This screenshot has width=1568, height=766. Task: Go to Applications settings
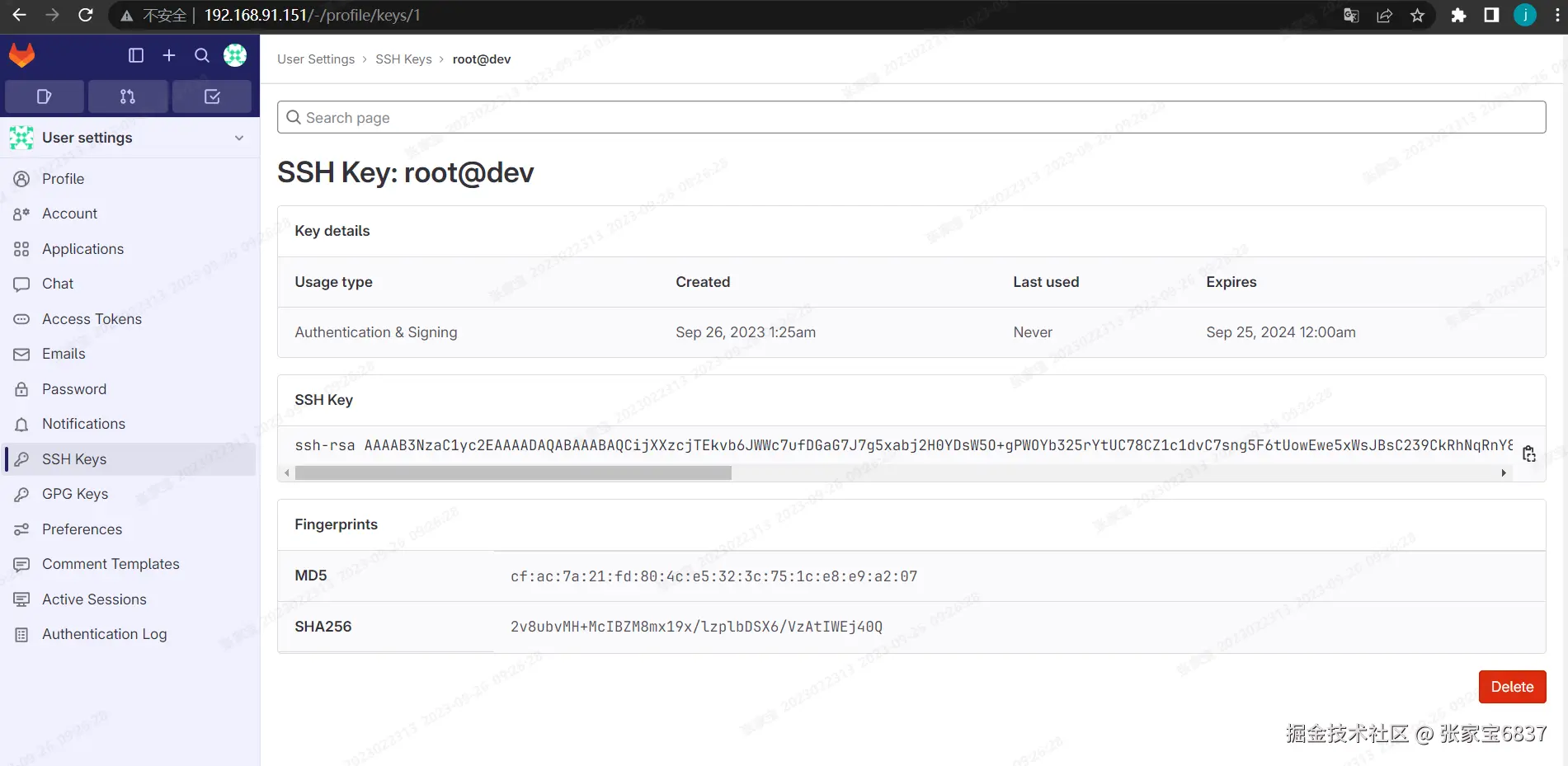coord(130,249)
